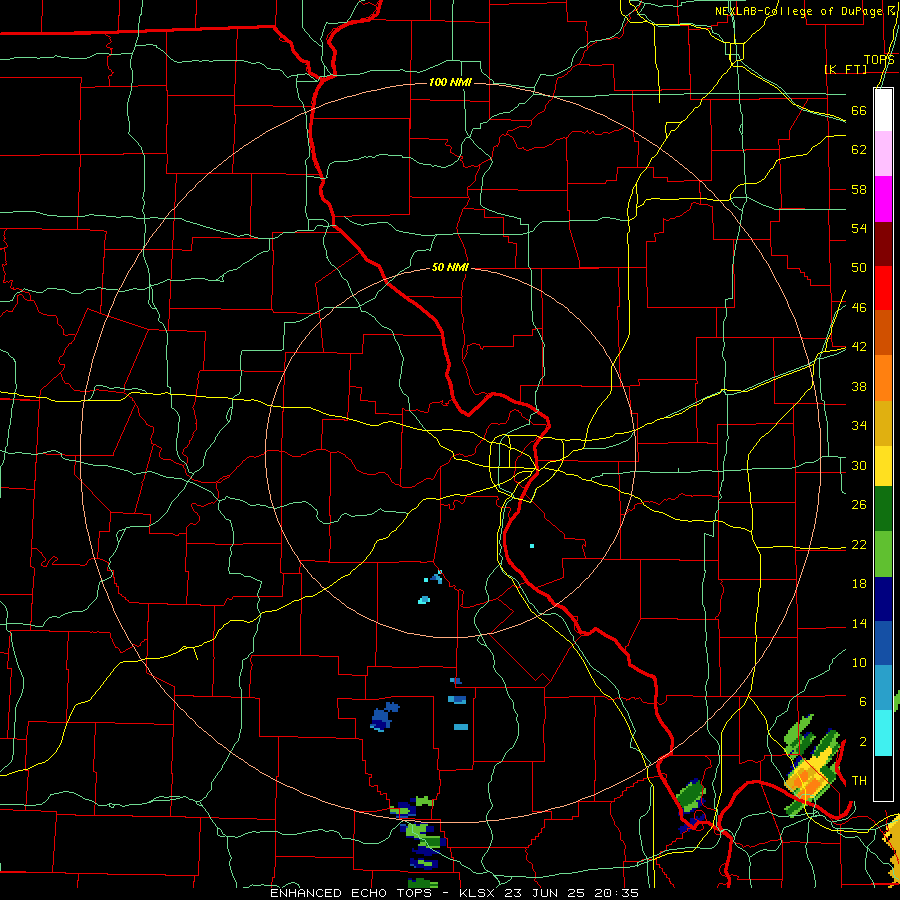Click the "42" legend value
The width and height of the screenshot is (900, 900).
pyautogui.click(x=859, y=347)
